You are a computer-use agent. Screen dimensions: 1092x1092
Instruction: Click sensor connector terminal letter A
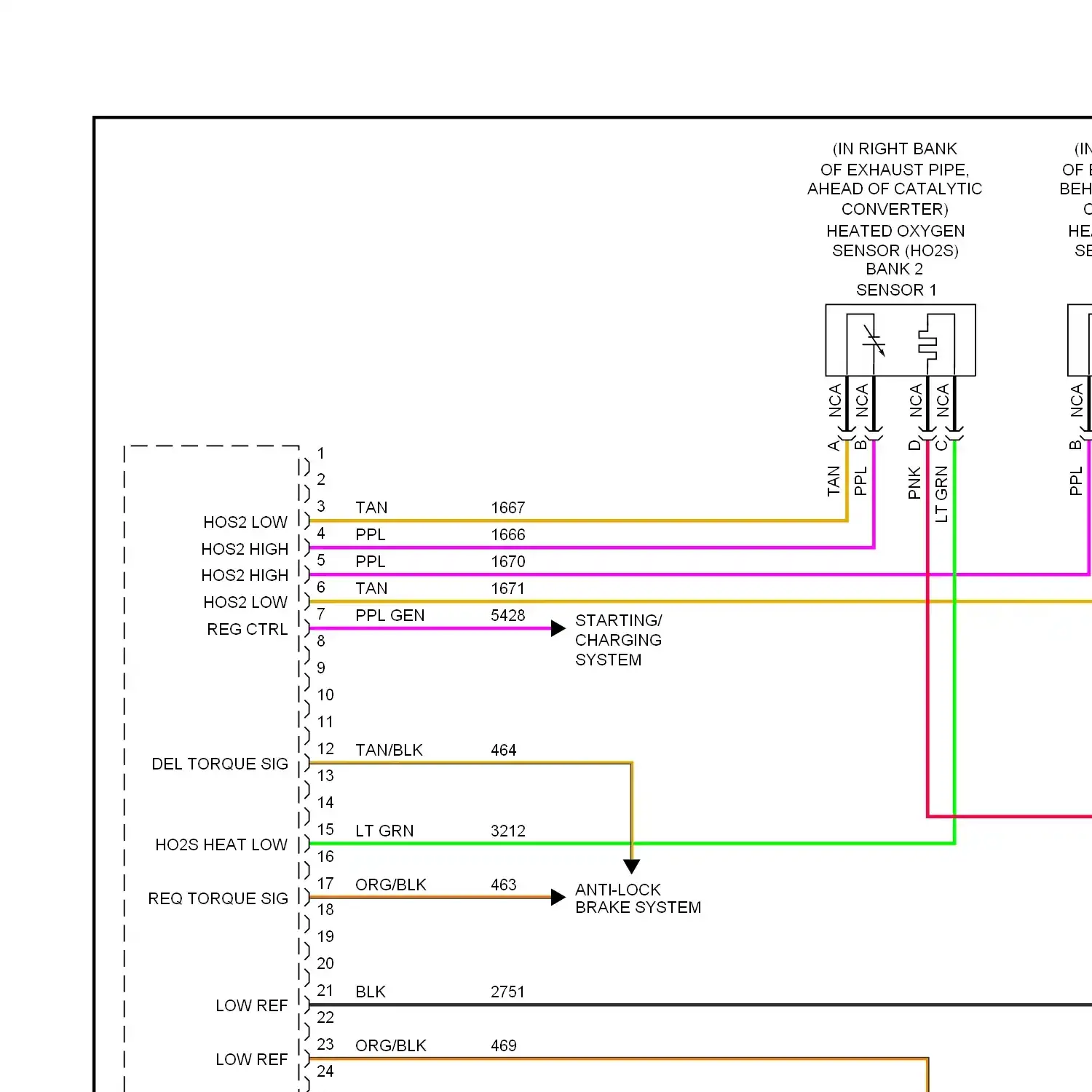pos(834,446)
